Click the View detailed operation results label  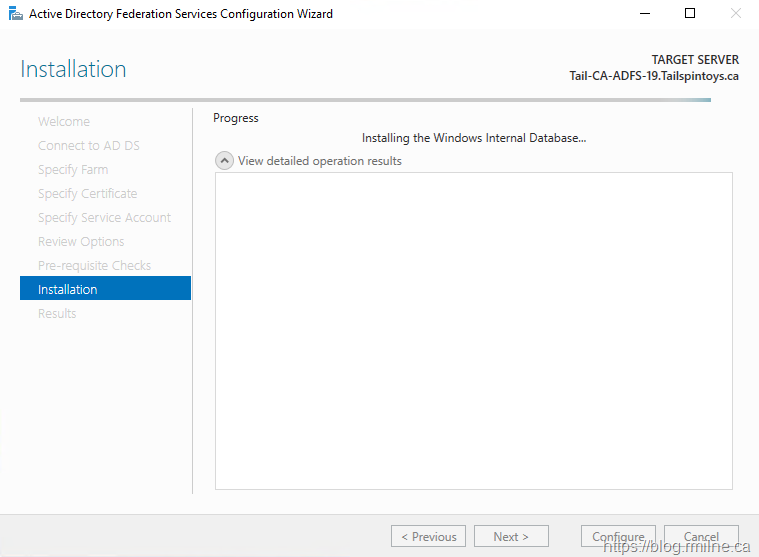(x=319, y=161)
